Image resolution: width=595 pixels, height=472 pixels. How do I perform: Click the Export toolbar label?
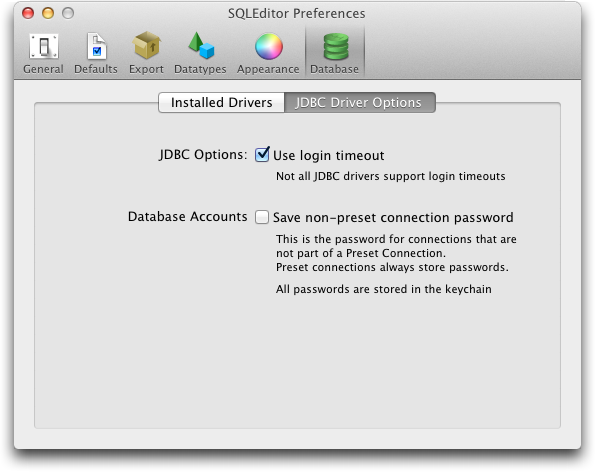point(146,69)
